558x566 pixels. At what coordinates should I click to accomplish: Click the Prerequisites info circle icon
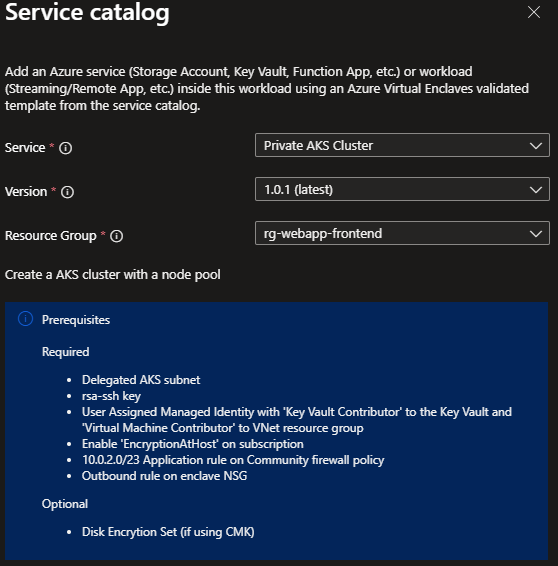point(26,319)
